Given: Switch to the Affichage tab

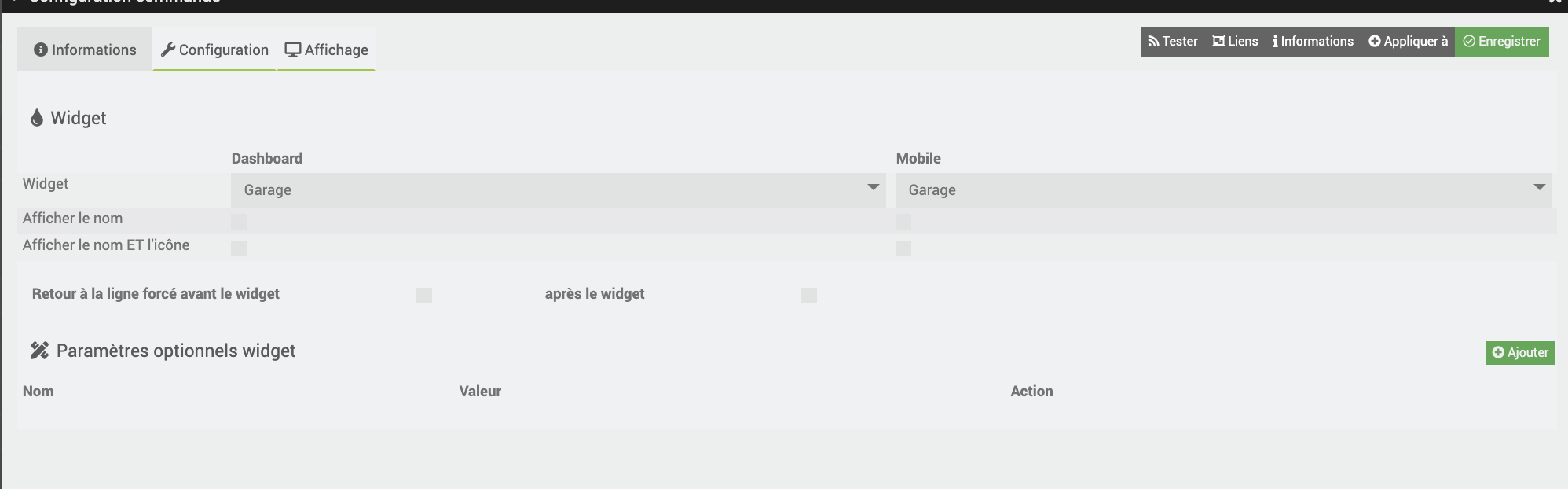Looking at the screenshot, I should point(327,50).
